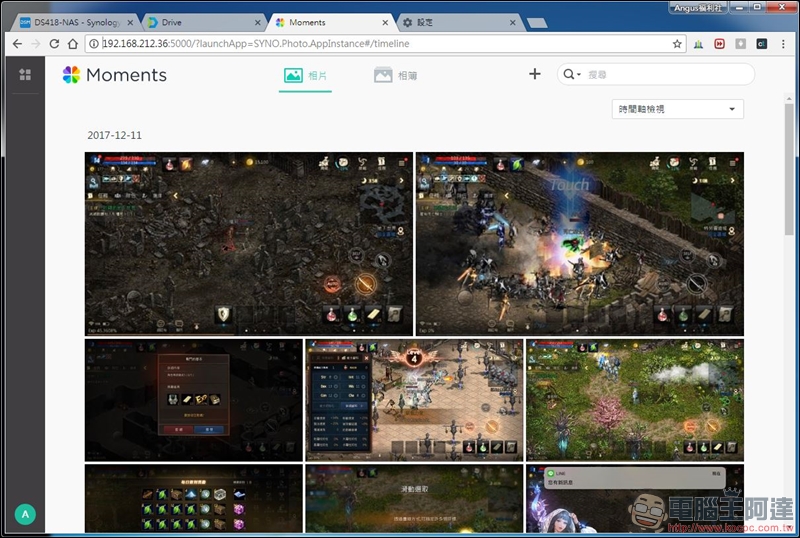Click the scrollbar up arrow
Screen dimensions: 800x538
point(789,98)
